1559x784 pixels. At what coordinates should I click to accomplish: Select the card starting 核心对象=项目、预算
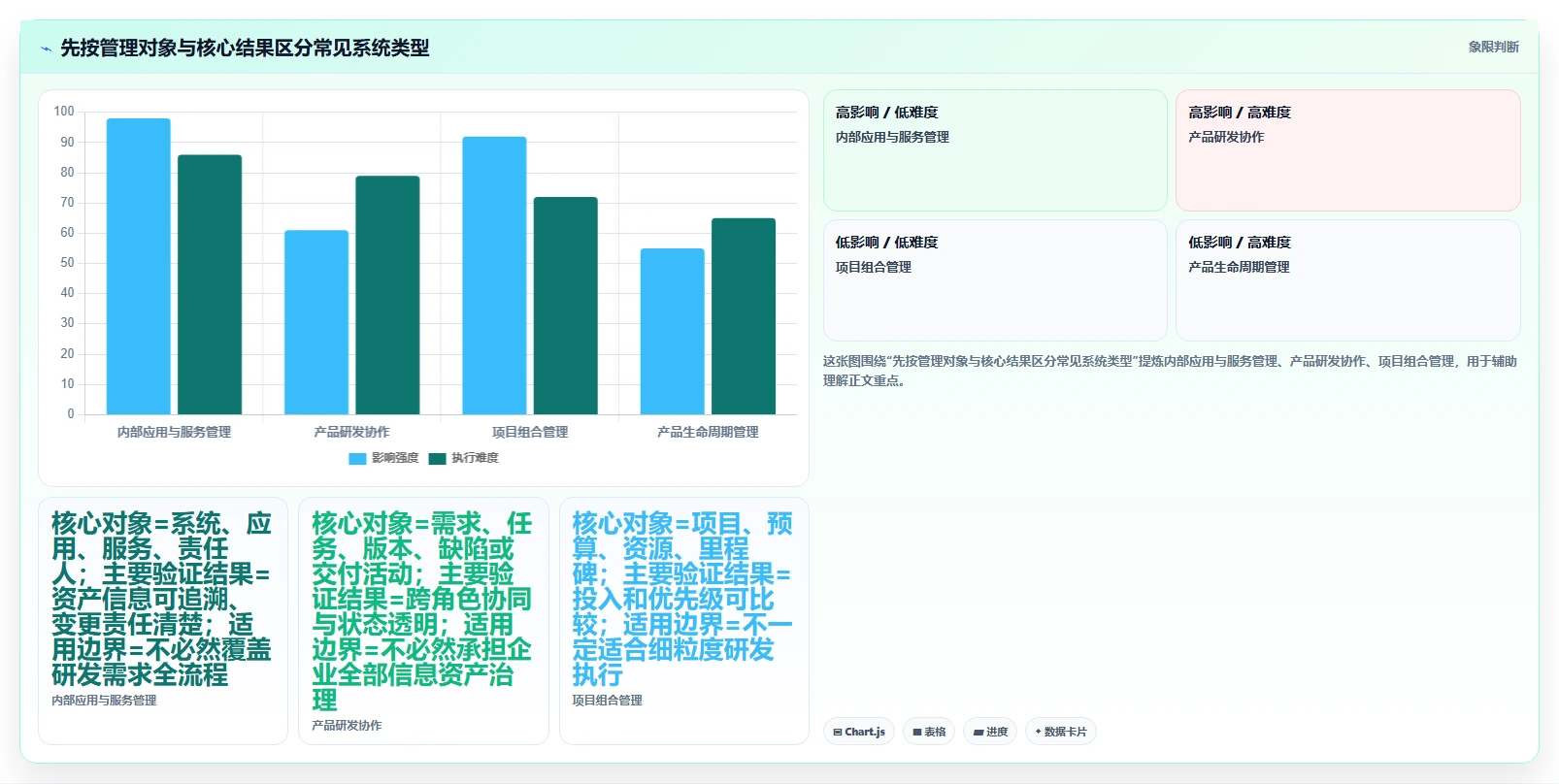[684, 621]
